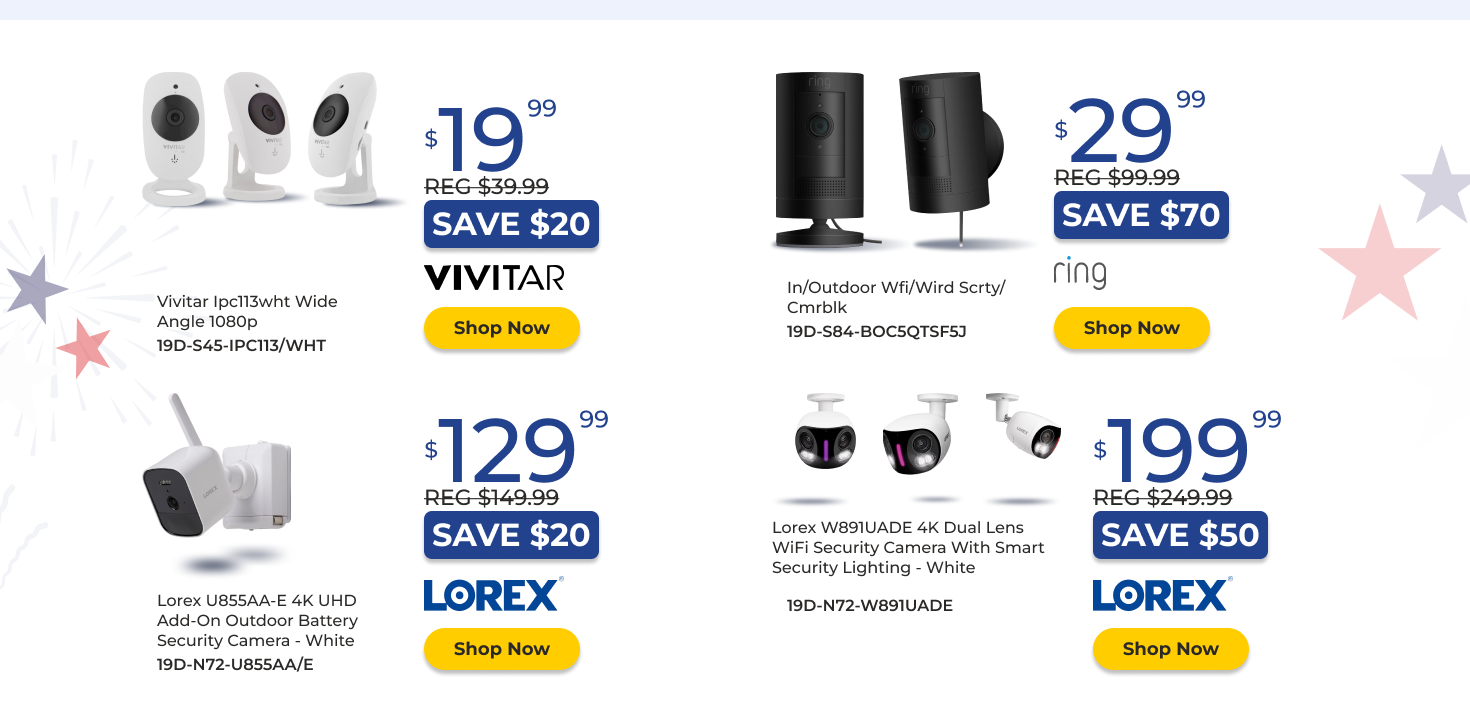Open Vivitar Ipc113wht Wide Angle 1080p title
The image size is (1470, 709).
tap(247, 311)
